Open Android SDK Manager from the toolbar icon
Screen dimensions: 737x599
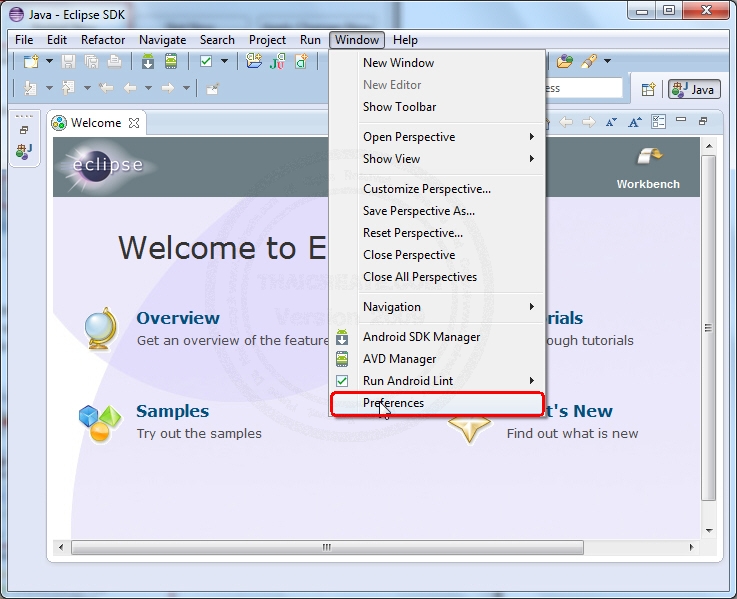point(148,61)
